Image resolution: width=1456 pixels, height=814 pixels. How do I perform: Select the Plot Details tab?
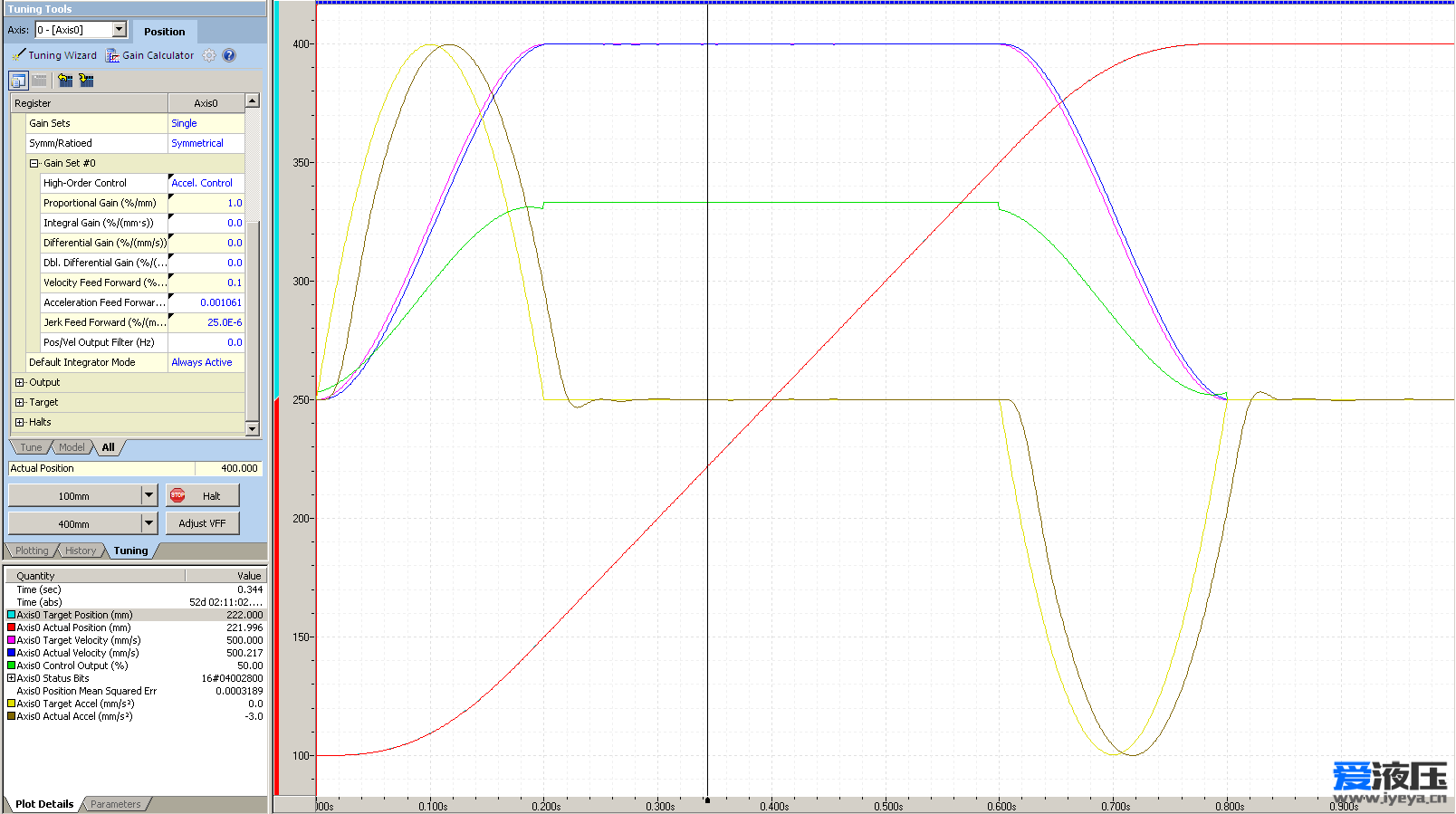[x=44, y=804]
